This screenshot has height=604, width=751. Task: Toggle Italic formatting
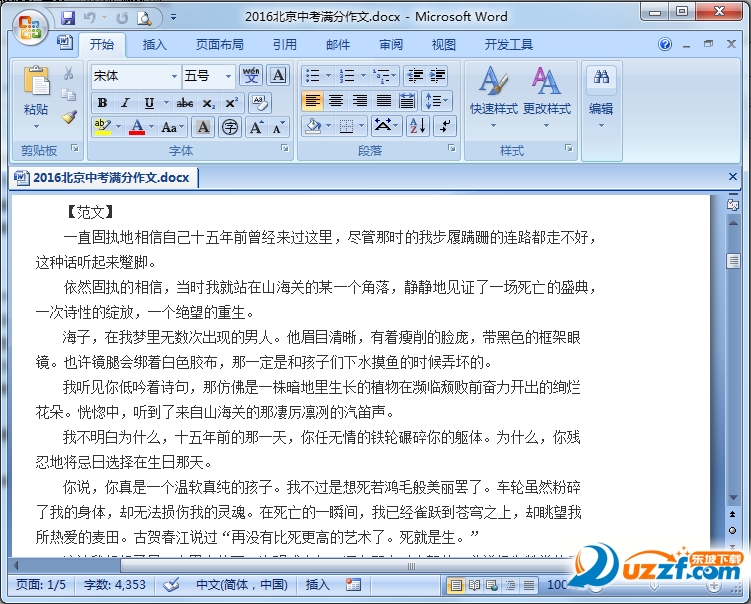coord(125,103)
